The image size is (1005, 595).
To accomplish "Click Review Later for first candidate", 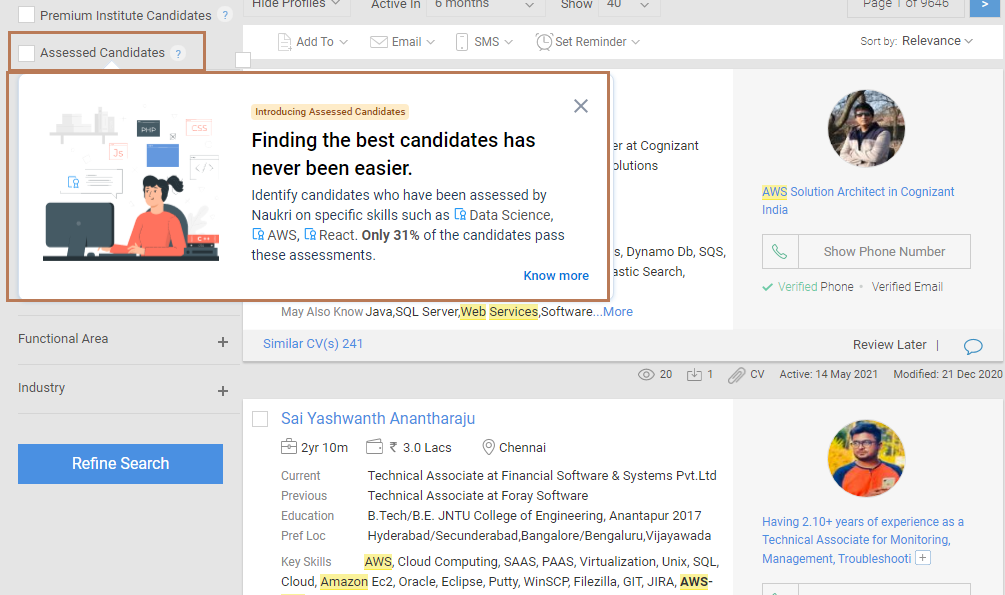I will tap(890, 345).
